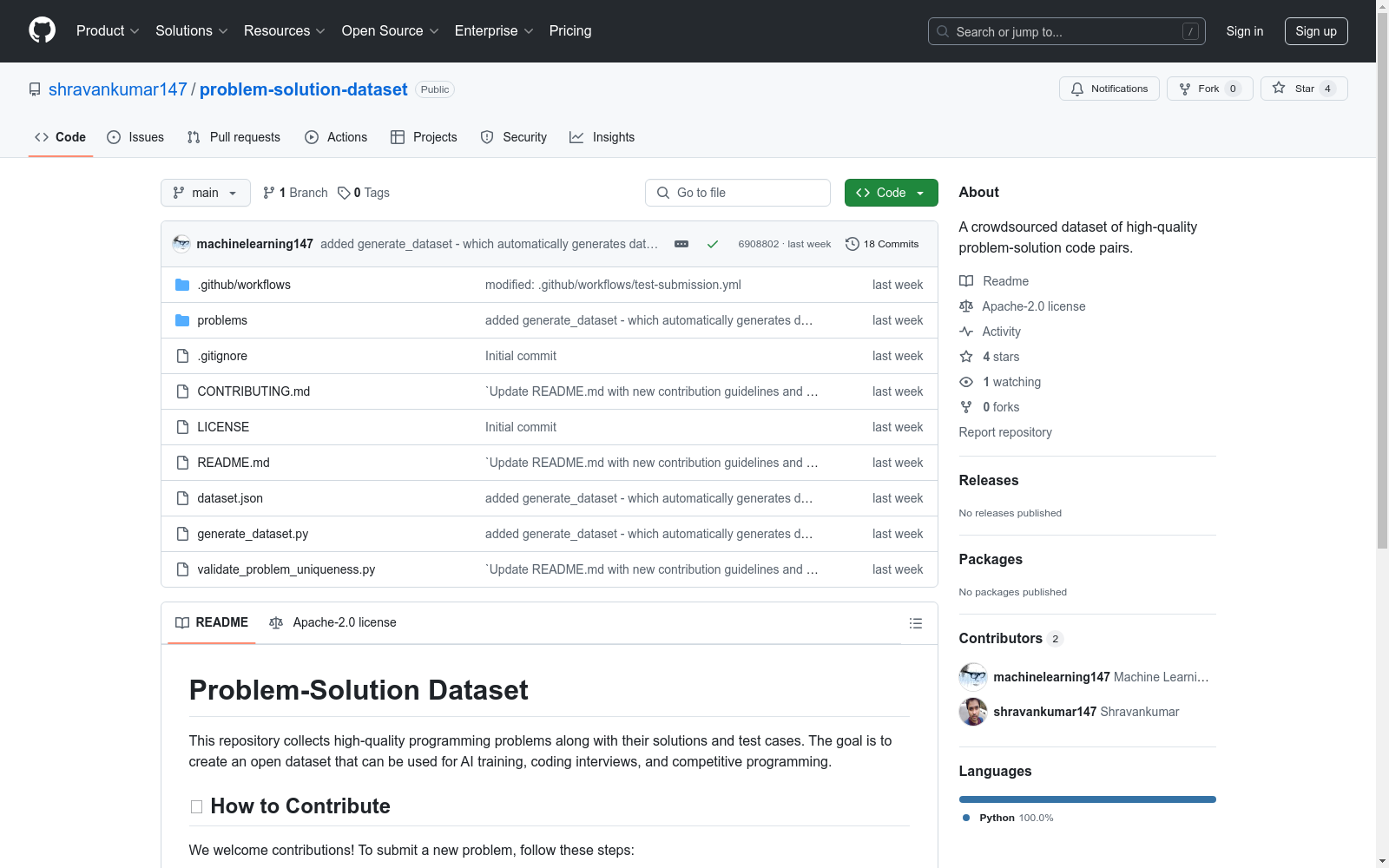The height and width of the screenshot is (868, 1389).
Task: Expand the Resources menu
Action: [285, 31]
